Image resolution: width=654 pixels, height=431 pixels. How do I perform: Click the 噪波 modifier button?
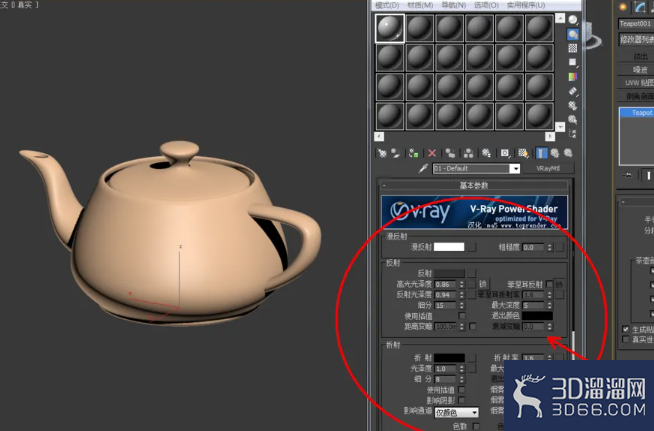pos(636,69)
